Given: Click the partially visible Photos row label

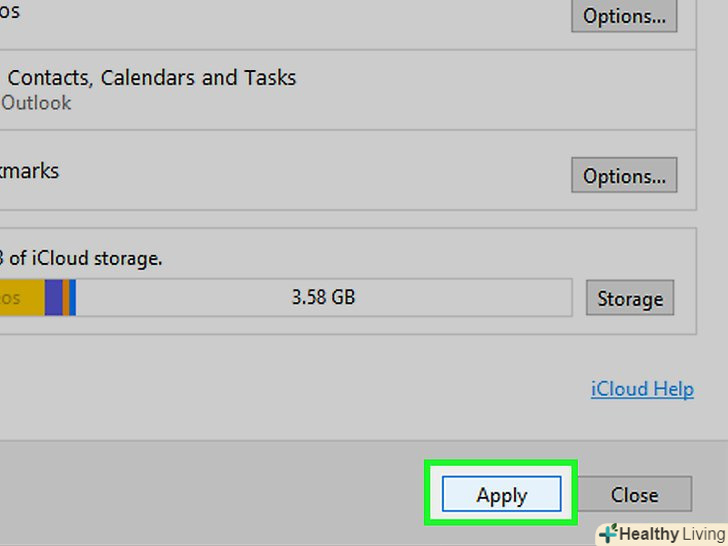Looking at the screenshot, I should [9, 12].
